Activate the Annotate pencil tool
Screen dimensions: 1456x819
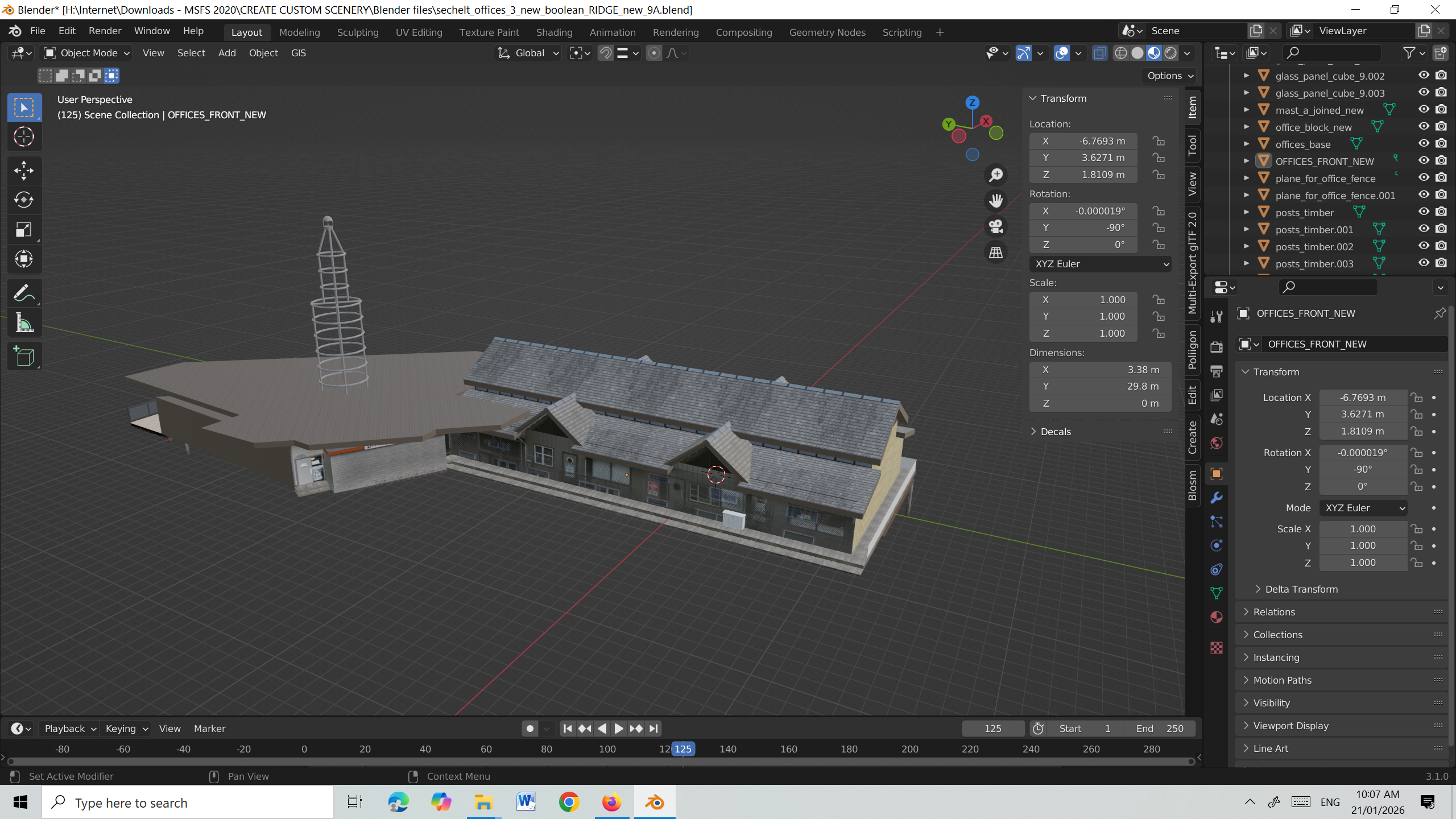click(24, 293)
